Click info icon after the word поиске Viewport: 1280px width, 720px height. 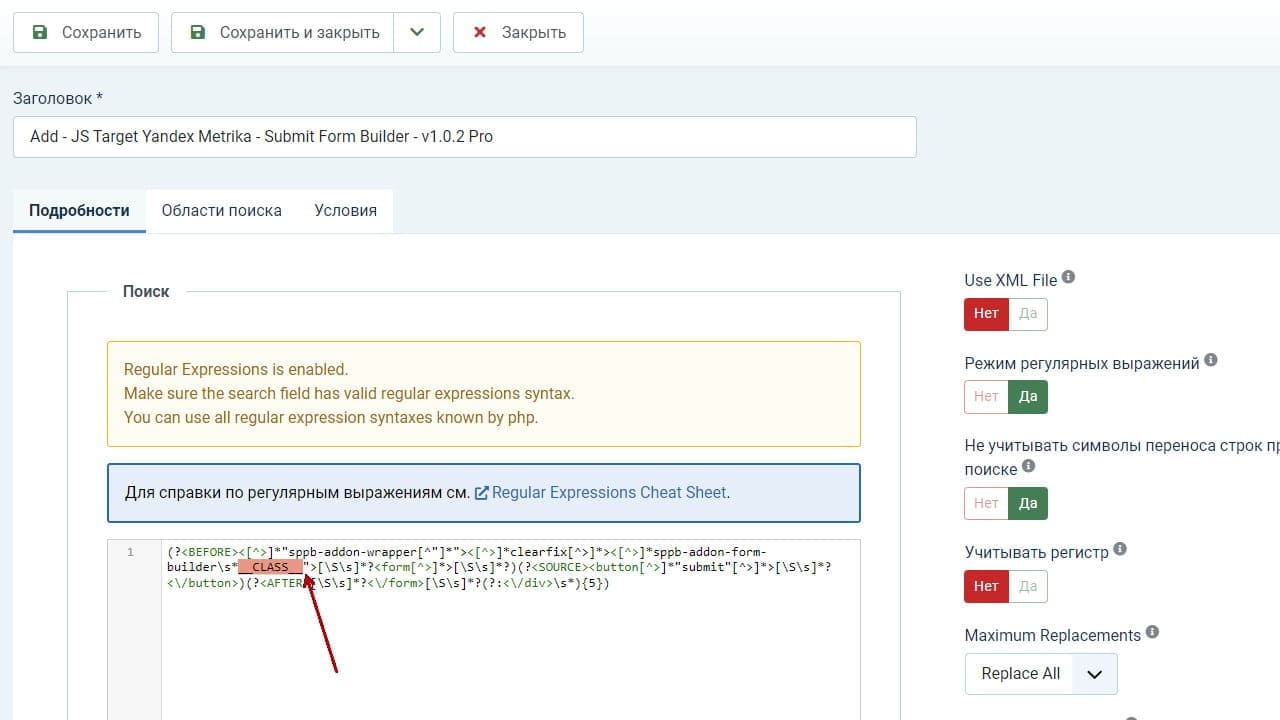[1029, 466]
